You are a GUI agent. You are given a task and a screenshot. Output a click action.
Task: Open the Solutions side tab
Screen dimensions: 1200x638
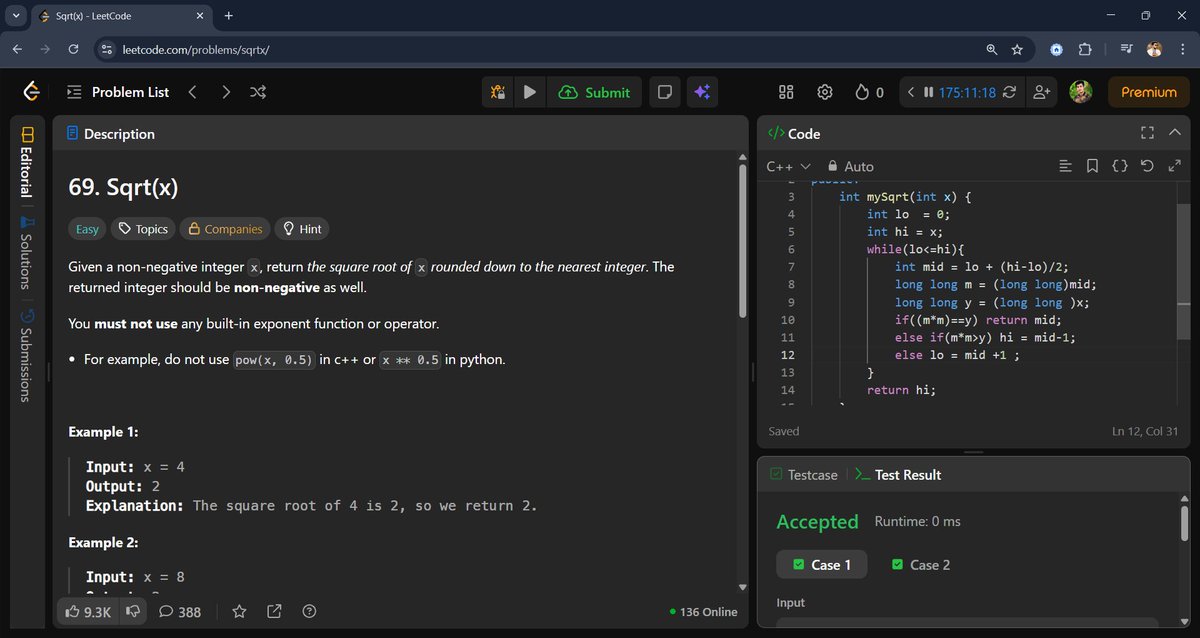(27, 253)
